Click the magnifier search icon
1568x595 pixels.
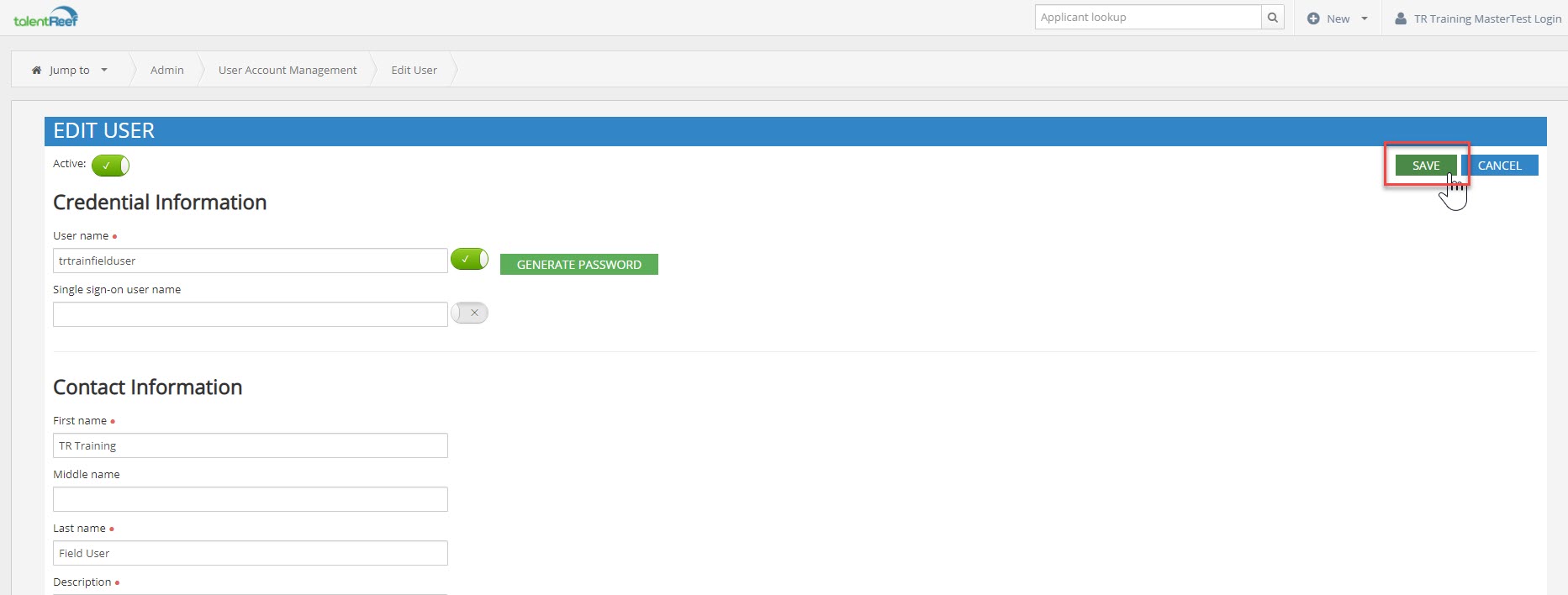(x=1272, y=18)
